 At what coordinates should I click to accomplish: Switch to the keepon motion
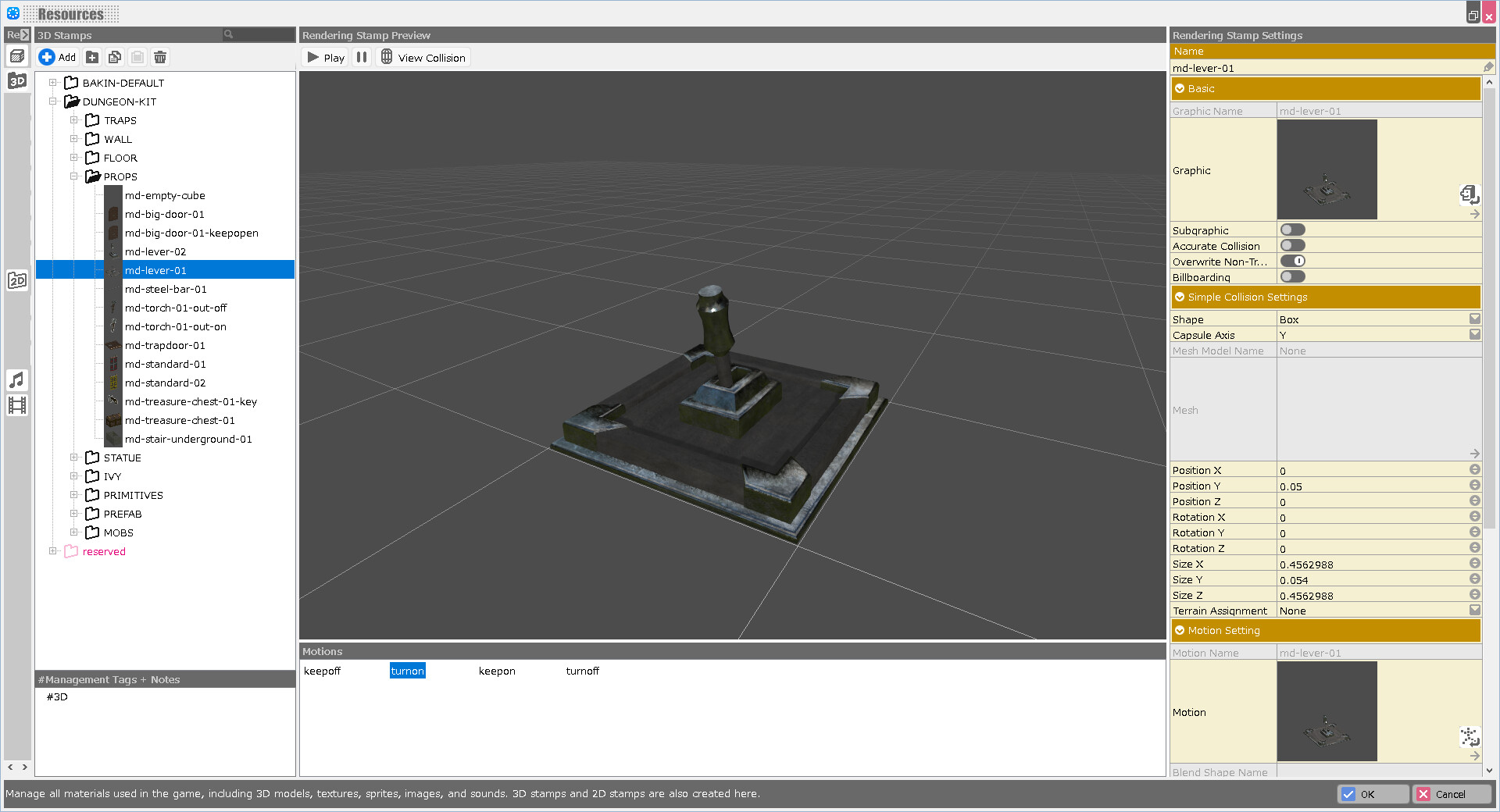pos(497,671)
